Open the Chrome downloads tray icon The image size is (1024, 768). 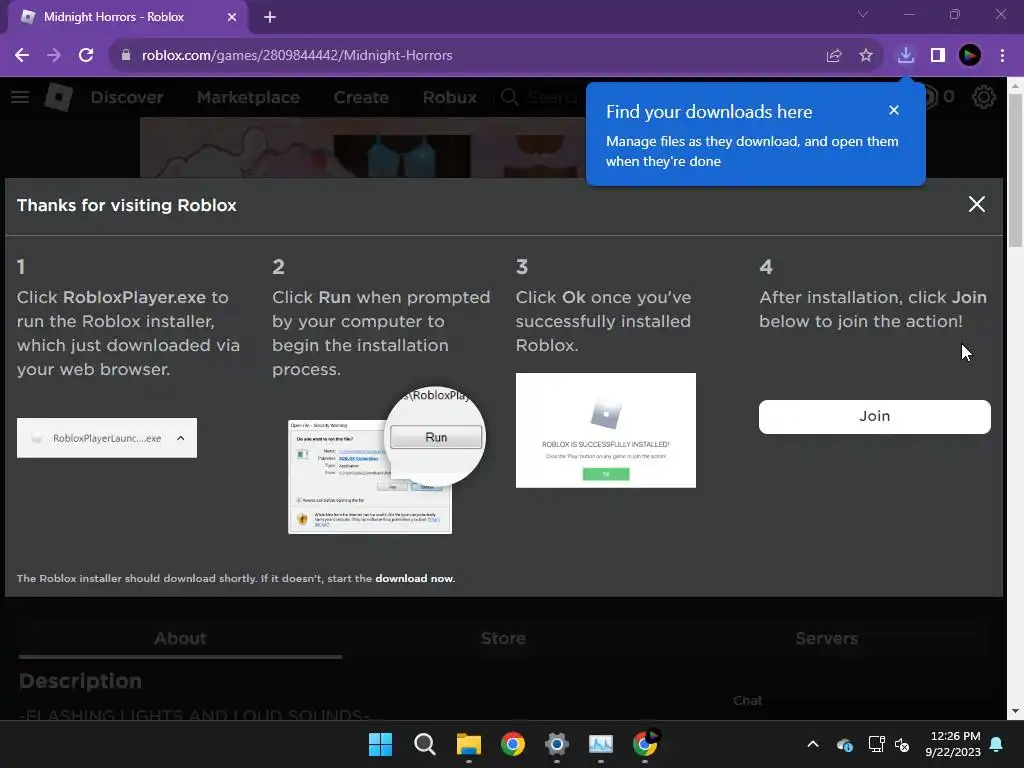tap(905, 56)
